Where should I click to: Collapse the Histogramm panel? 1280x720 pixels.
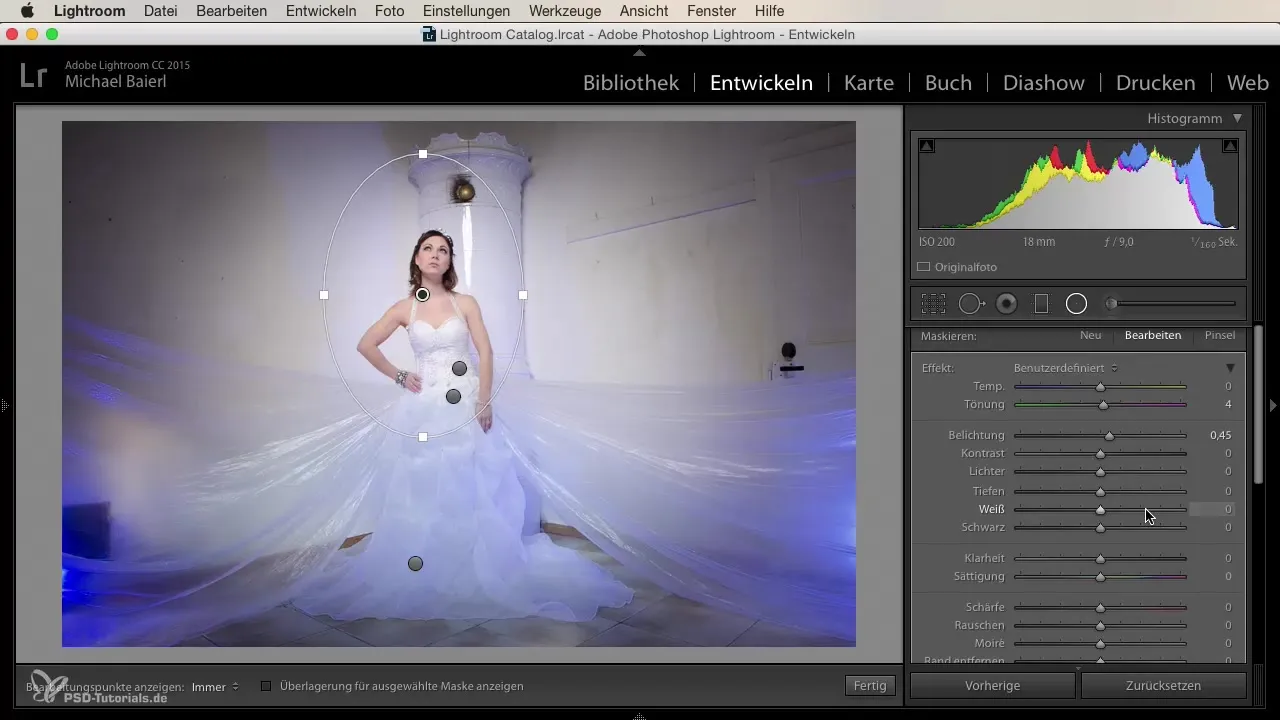1237,118
